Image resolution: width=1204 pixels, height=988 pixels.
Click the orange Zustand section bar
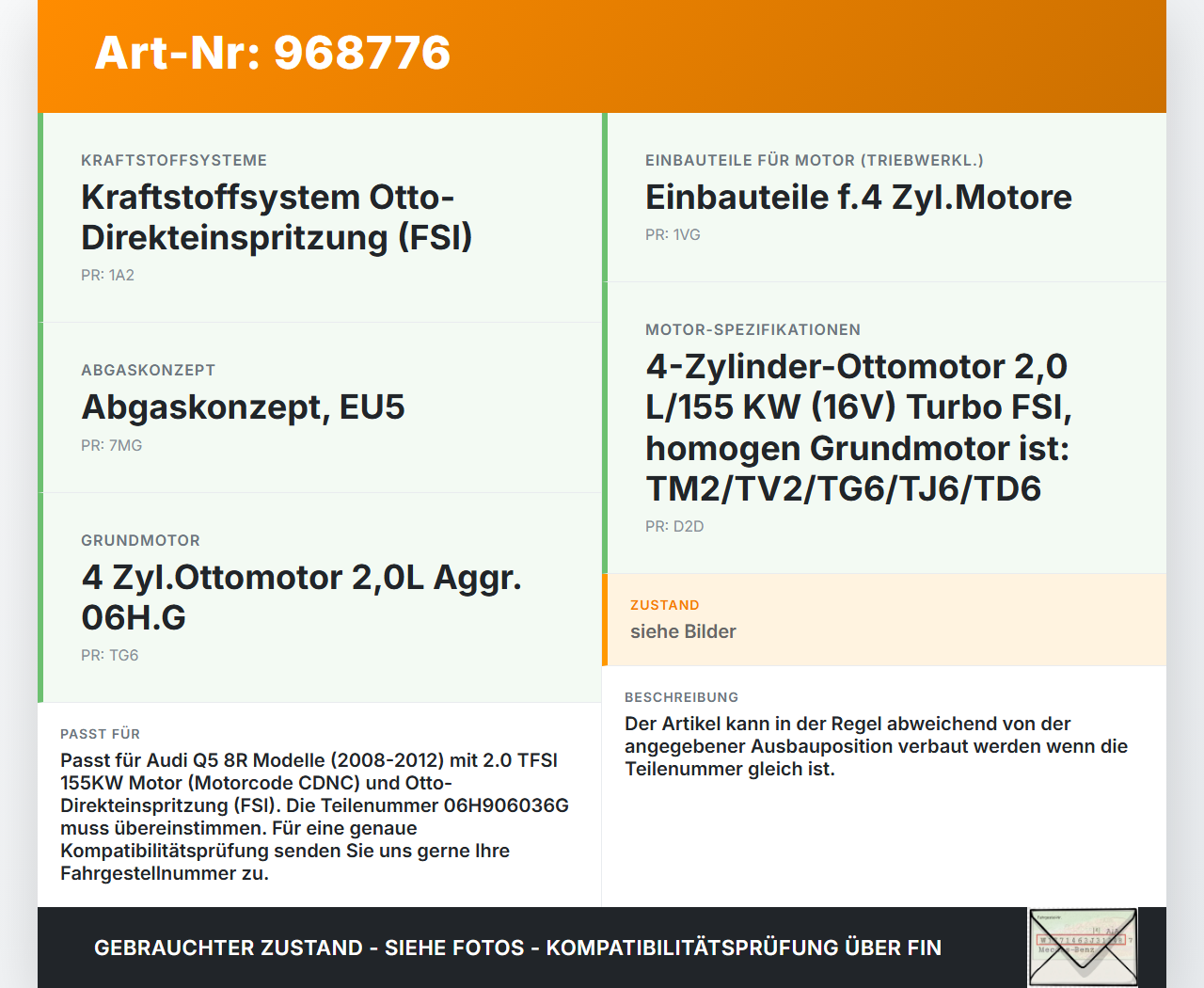pos(605,619)
